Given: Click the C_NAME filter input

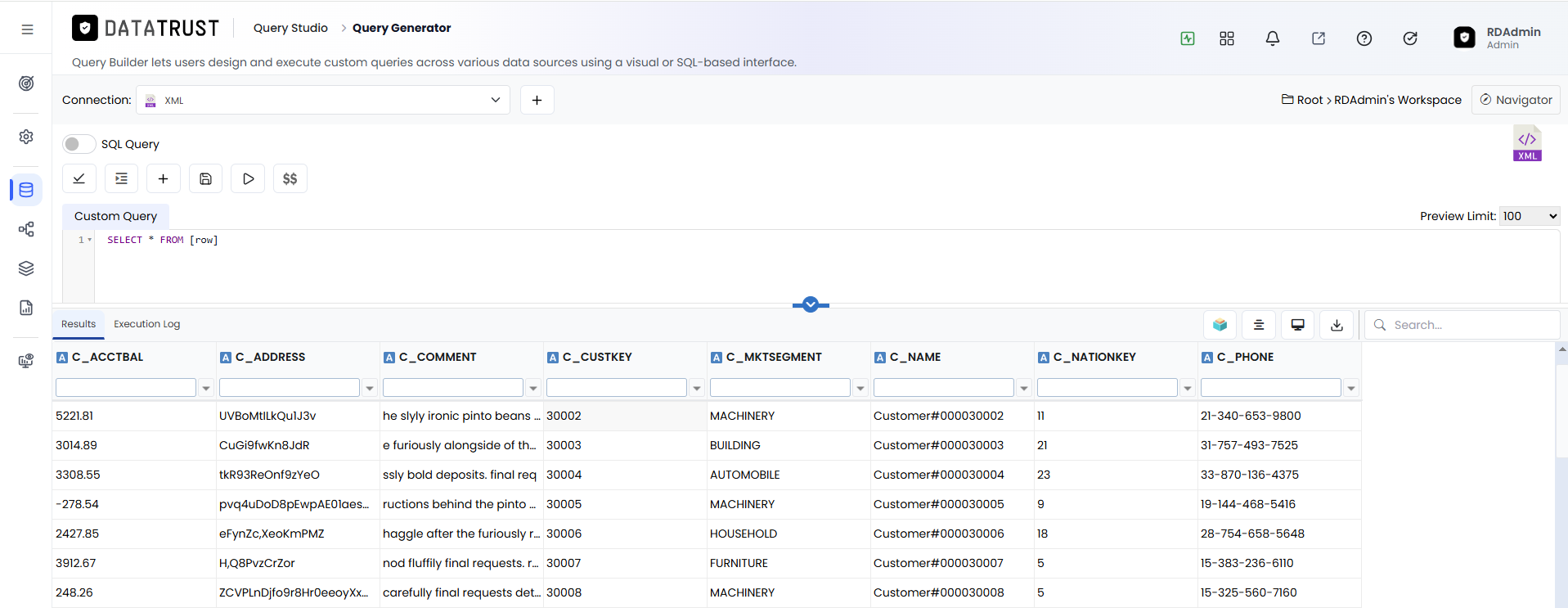Looking at the screenshot, I should point(944,388).
